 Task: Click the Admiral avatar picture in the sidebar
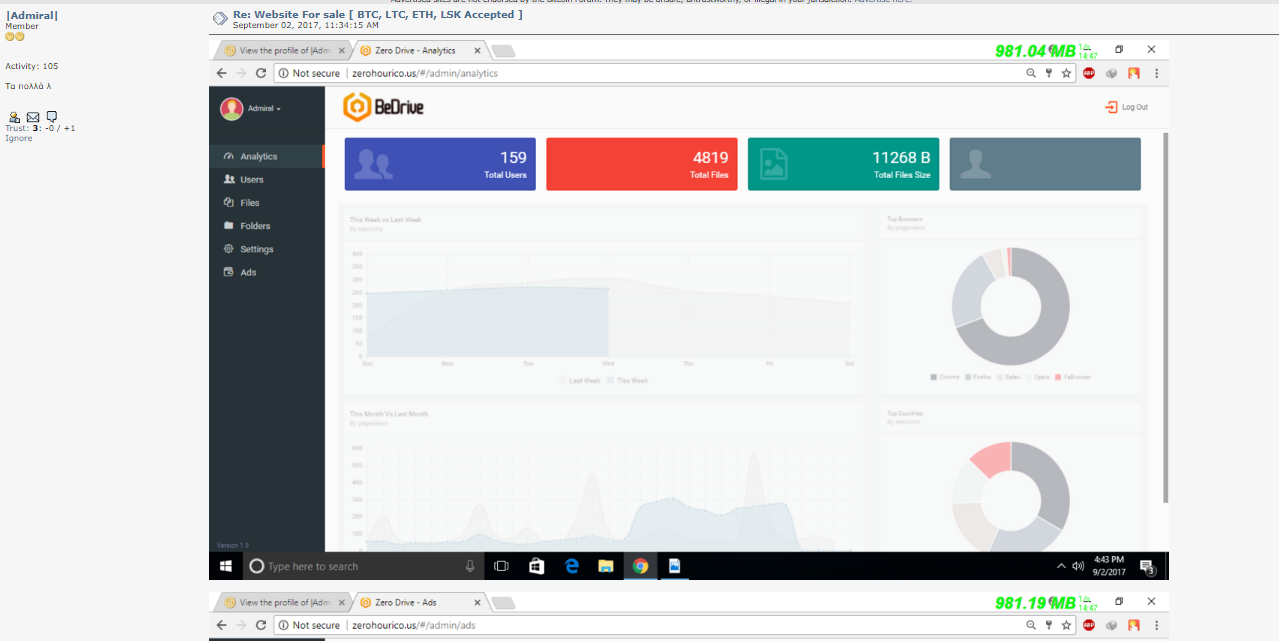pyautogui.click(x=231, y=108)
